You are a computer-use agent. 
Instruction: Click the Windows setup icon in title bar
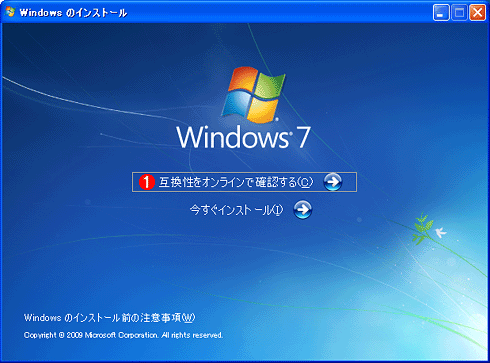(11, 12)
